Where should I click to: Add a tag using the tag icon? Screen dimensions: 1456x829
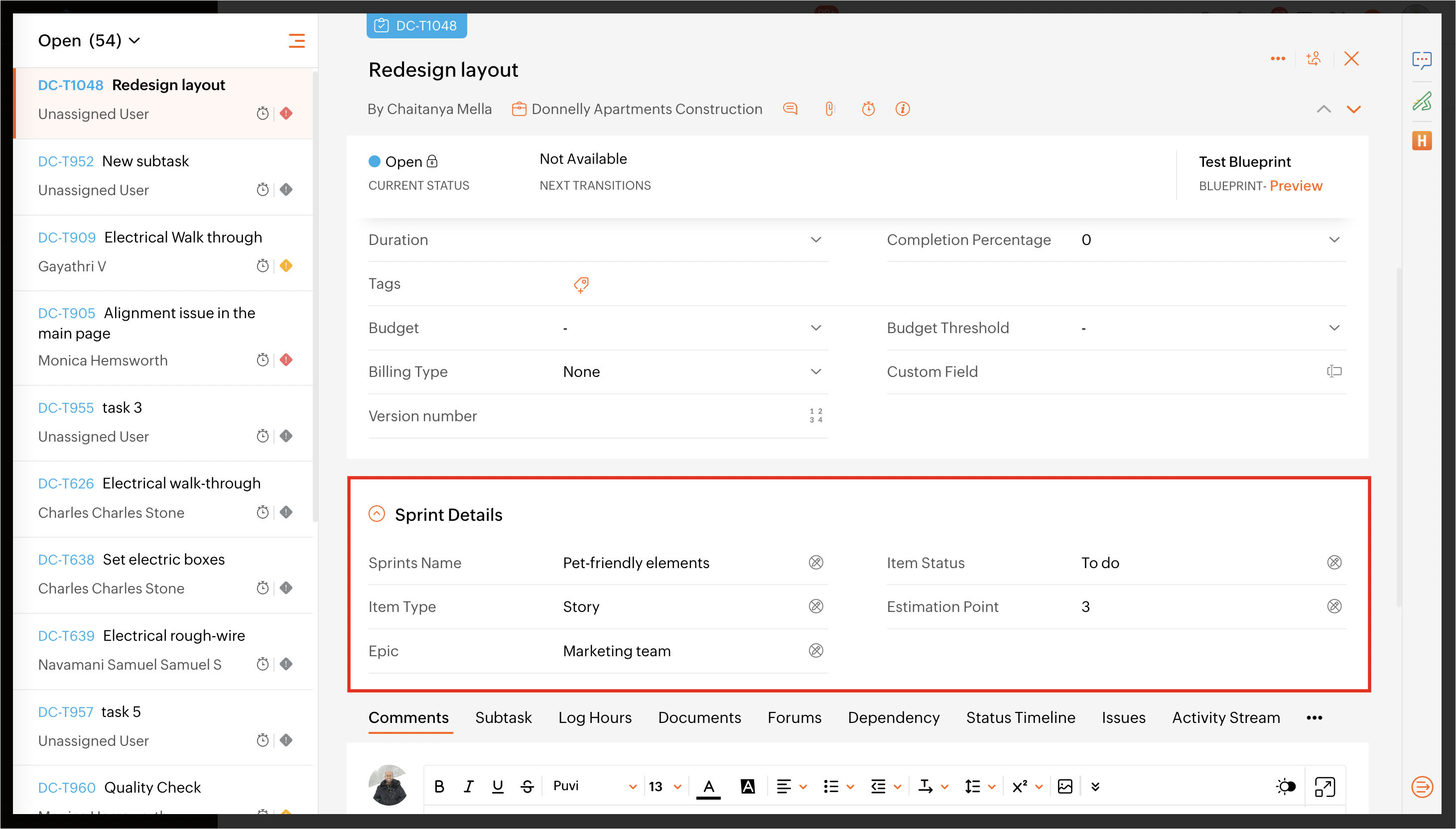(x=581, y=284)
